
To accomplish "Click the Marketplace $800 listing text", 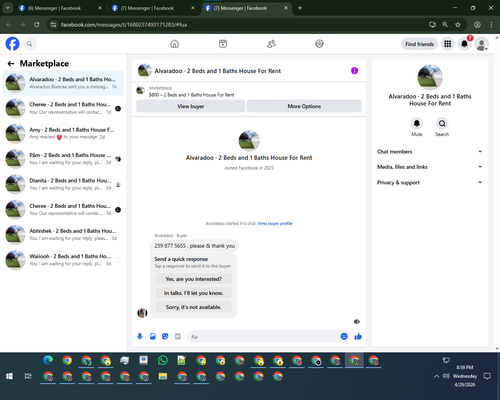I will click(191, 95).
